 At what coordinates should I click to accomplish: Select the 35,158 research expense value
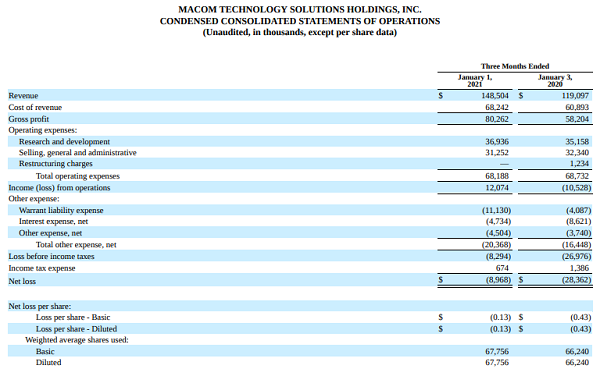tap(577, 142)
